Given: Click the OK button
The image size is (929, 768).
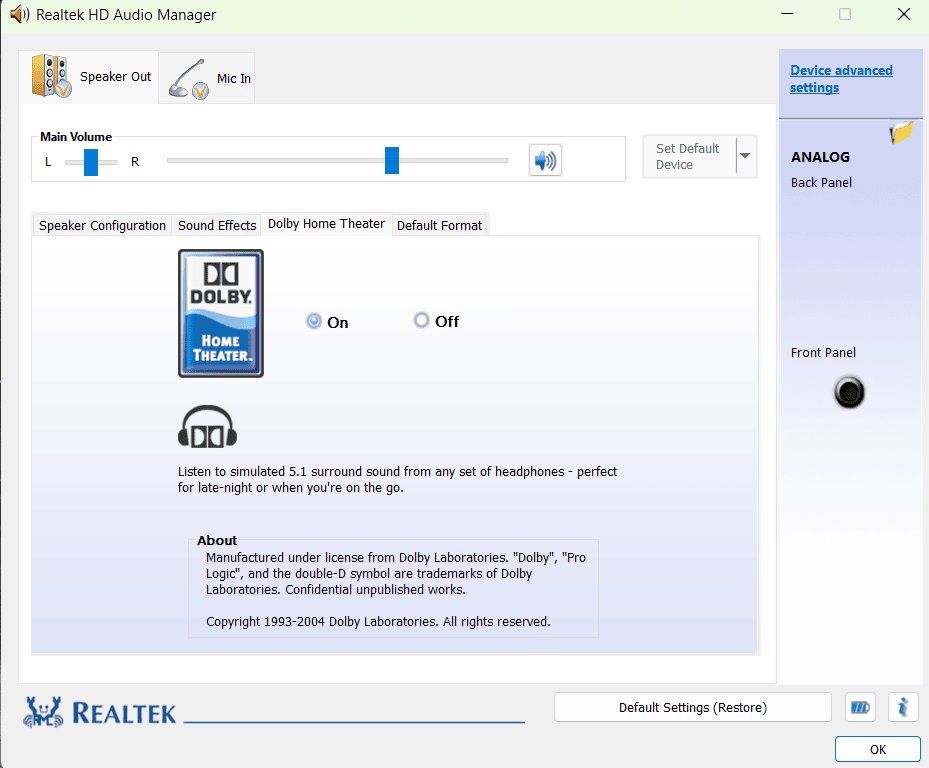Looking at the screenshot, I should [877, 749].
